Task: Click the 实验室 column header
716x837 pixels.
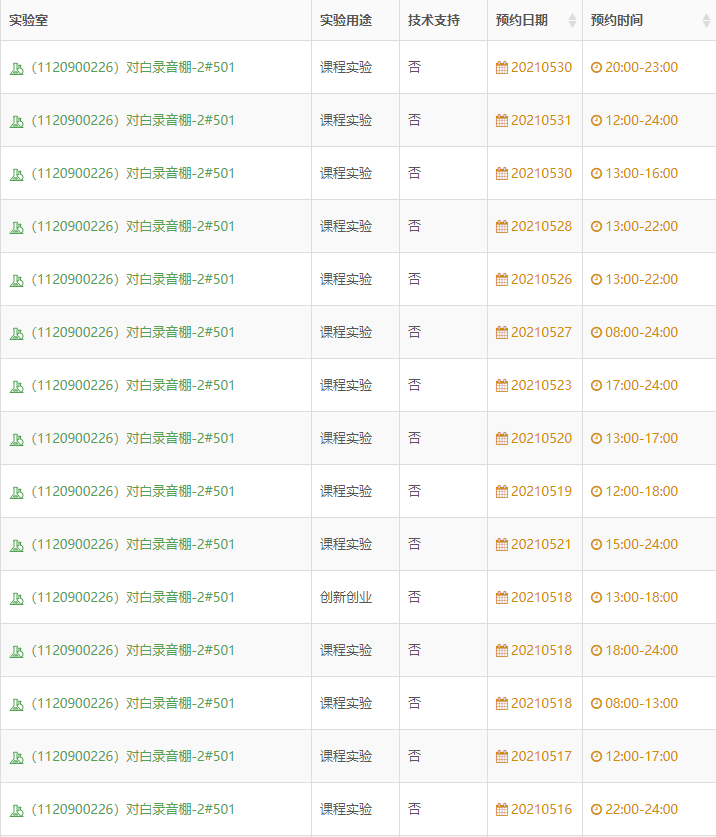Action: click(156, 20)
